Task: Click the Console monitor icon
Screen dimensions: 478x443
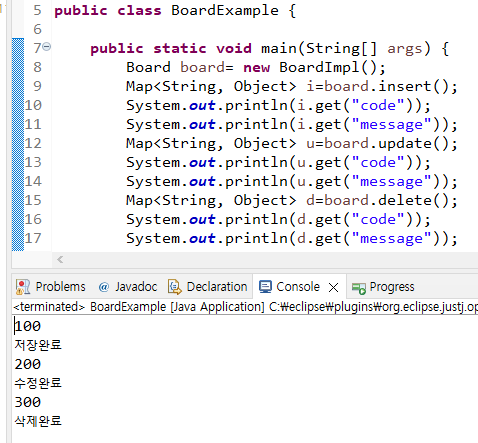Action: (265, 287)
